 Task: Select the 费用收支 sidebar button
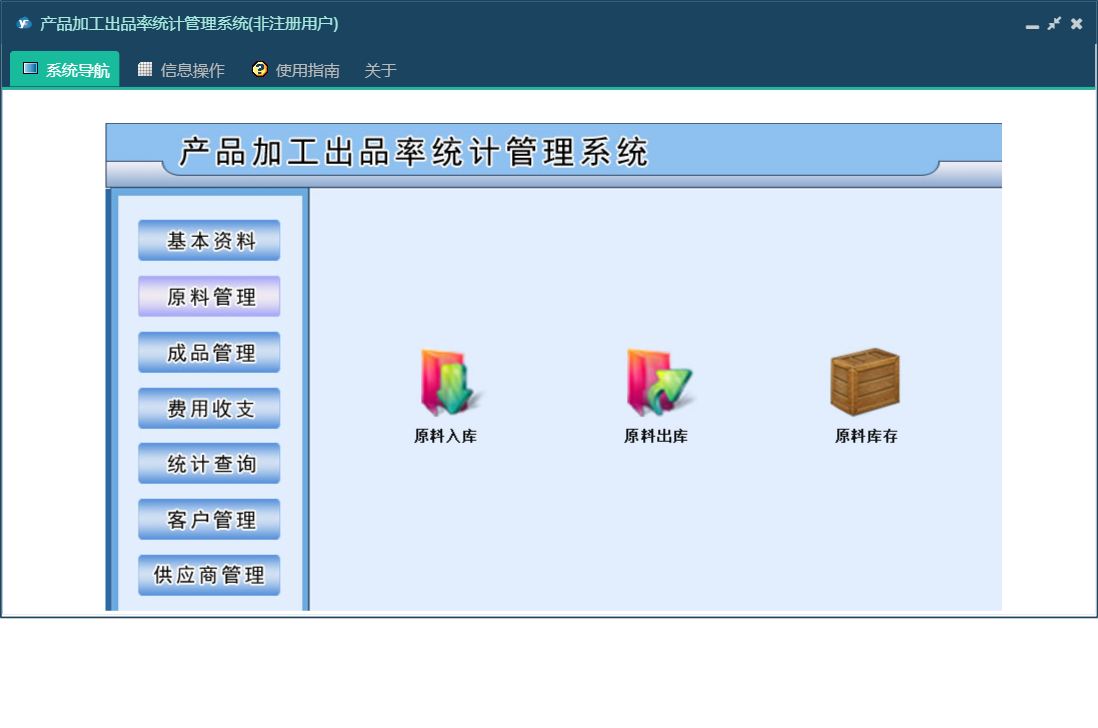click(209, 408)
